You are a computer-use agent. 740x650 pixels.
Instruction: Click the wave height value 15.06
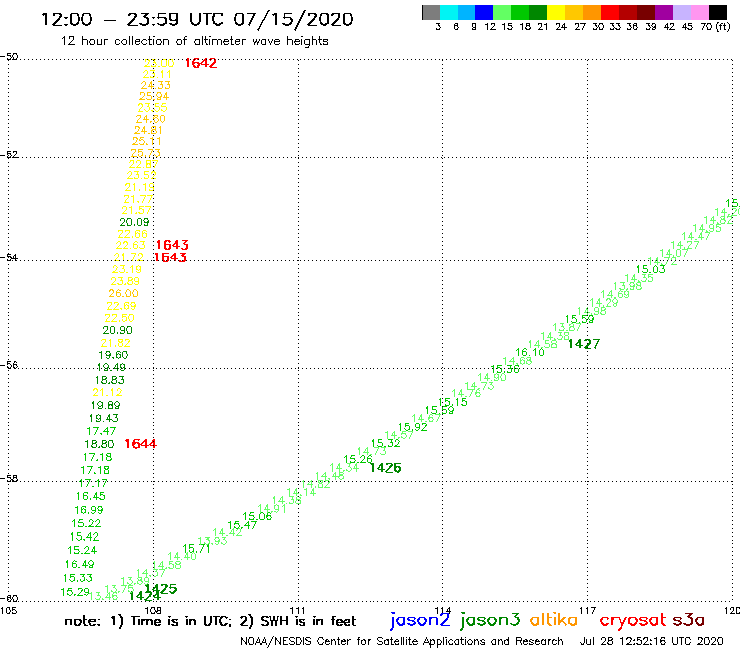point(257,516)
